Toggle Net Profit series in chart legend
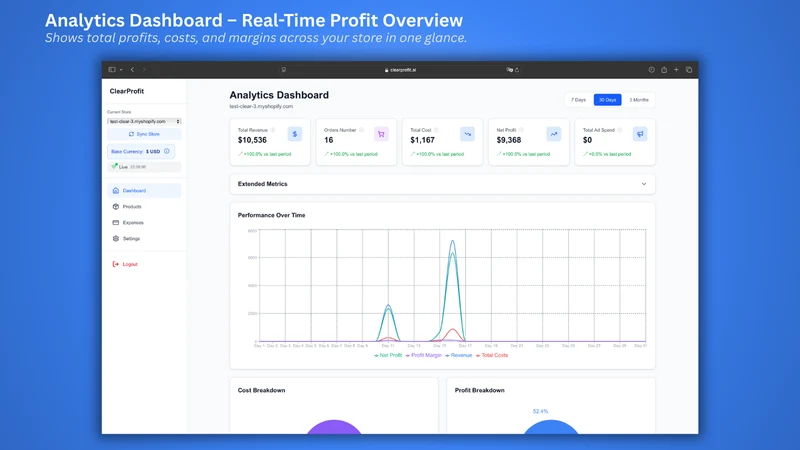This screenshot has height=450, width=800. (388, 355)
